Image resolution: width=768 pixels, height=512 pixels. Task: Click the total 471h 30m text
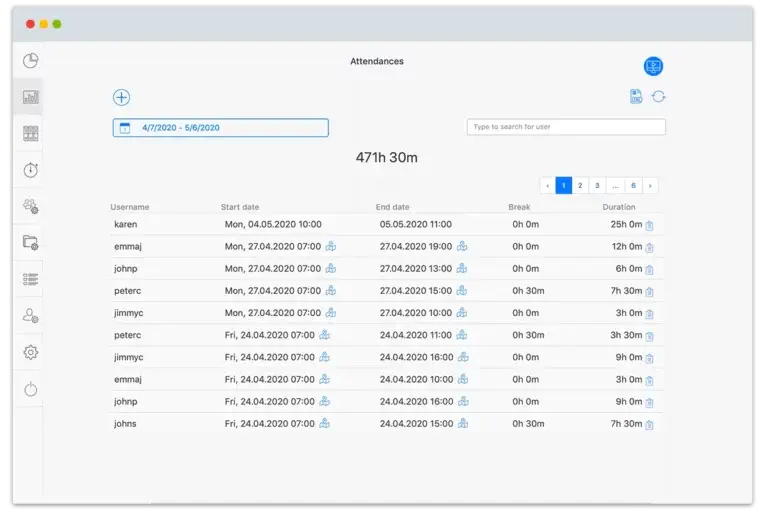pos(386,158)
